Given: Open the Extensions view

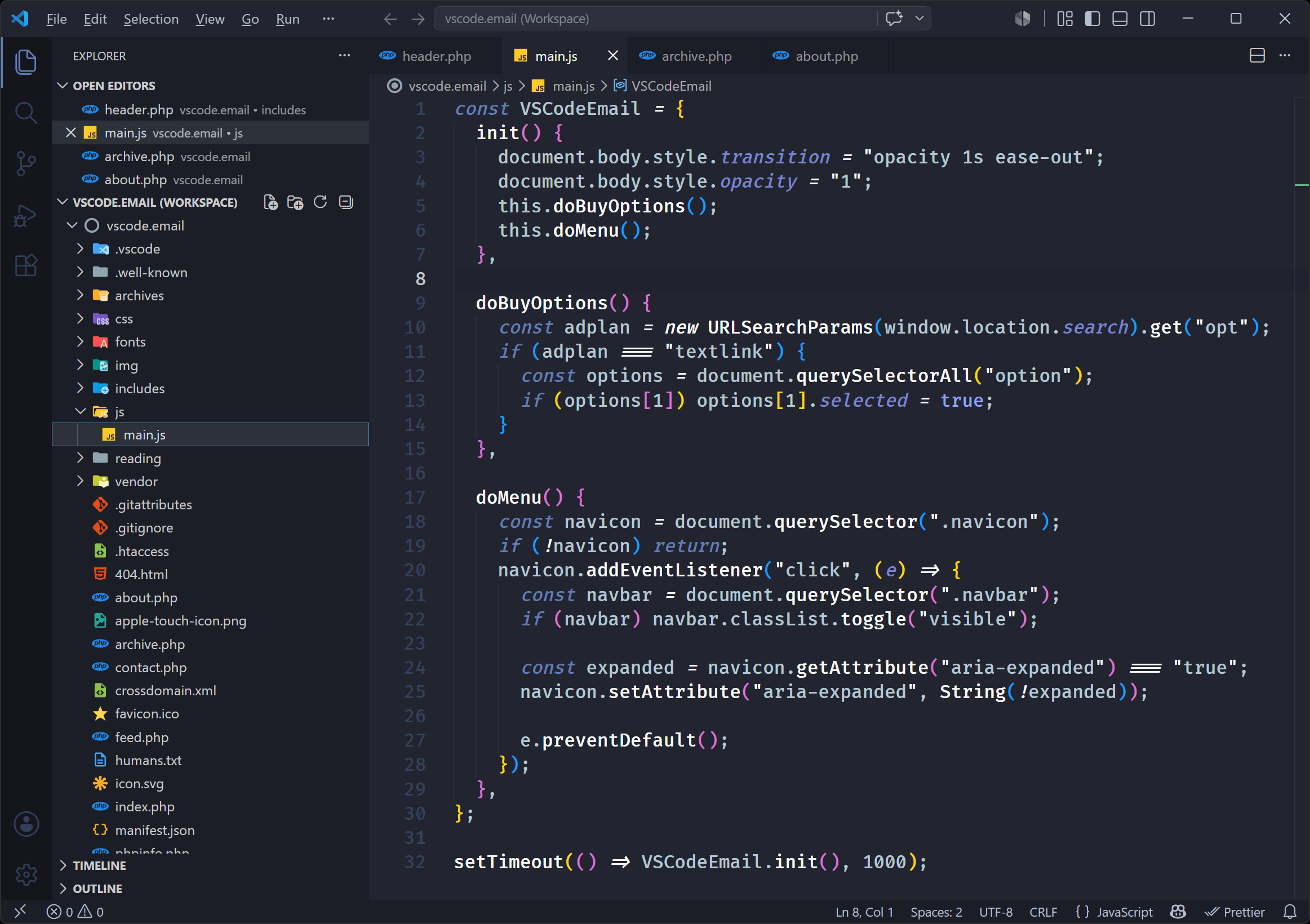Looking at the screenshot, I should point(26,266).
